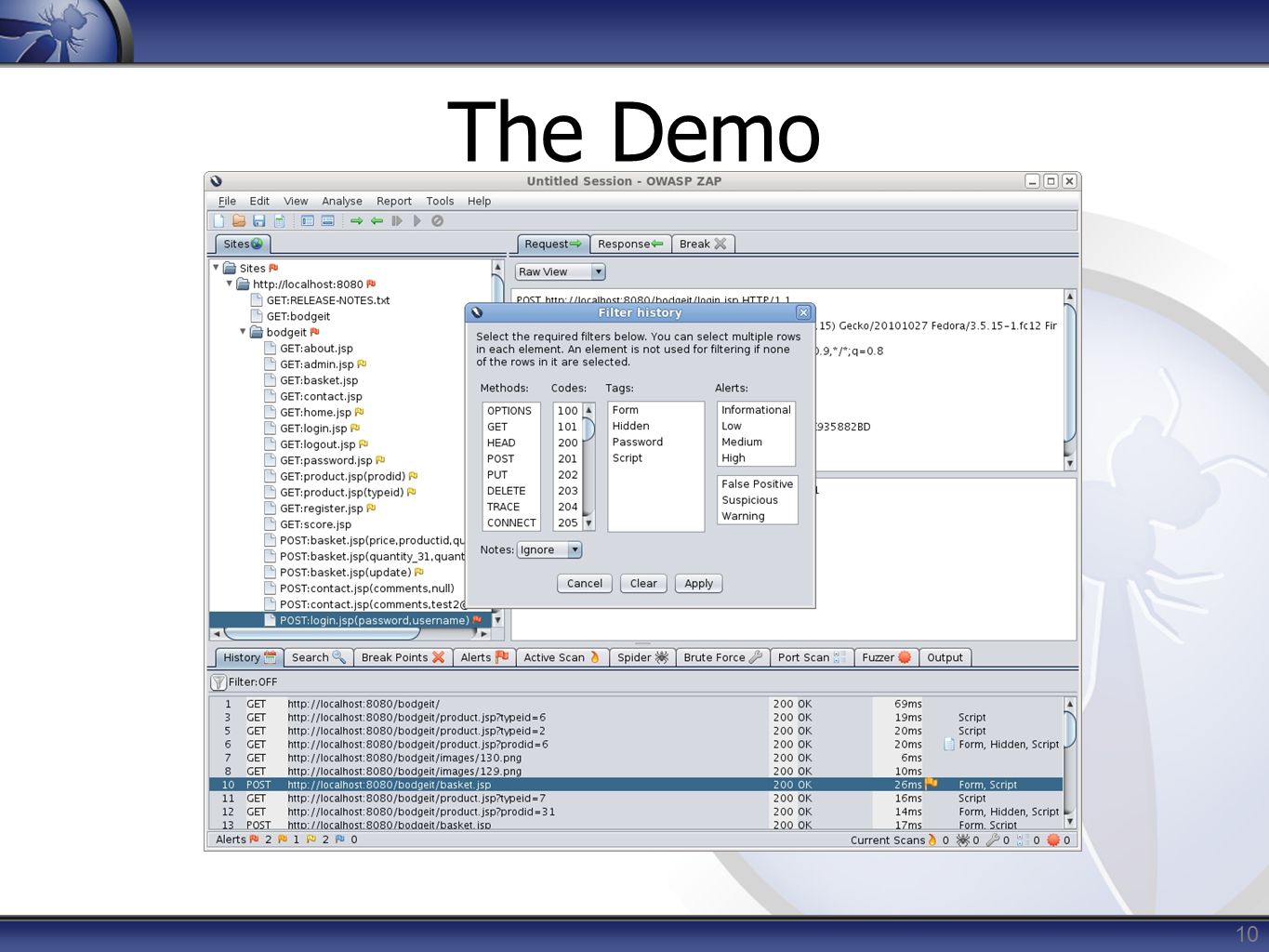Open the Tools menu
The image size is (1269, 952).
(440, 201)
